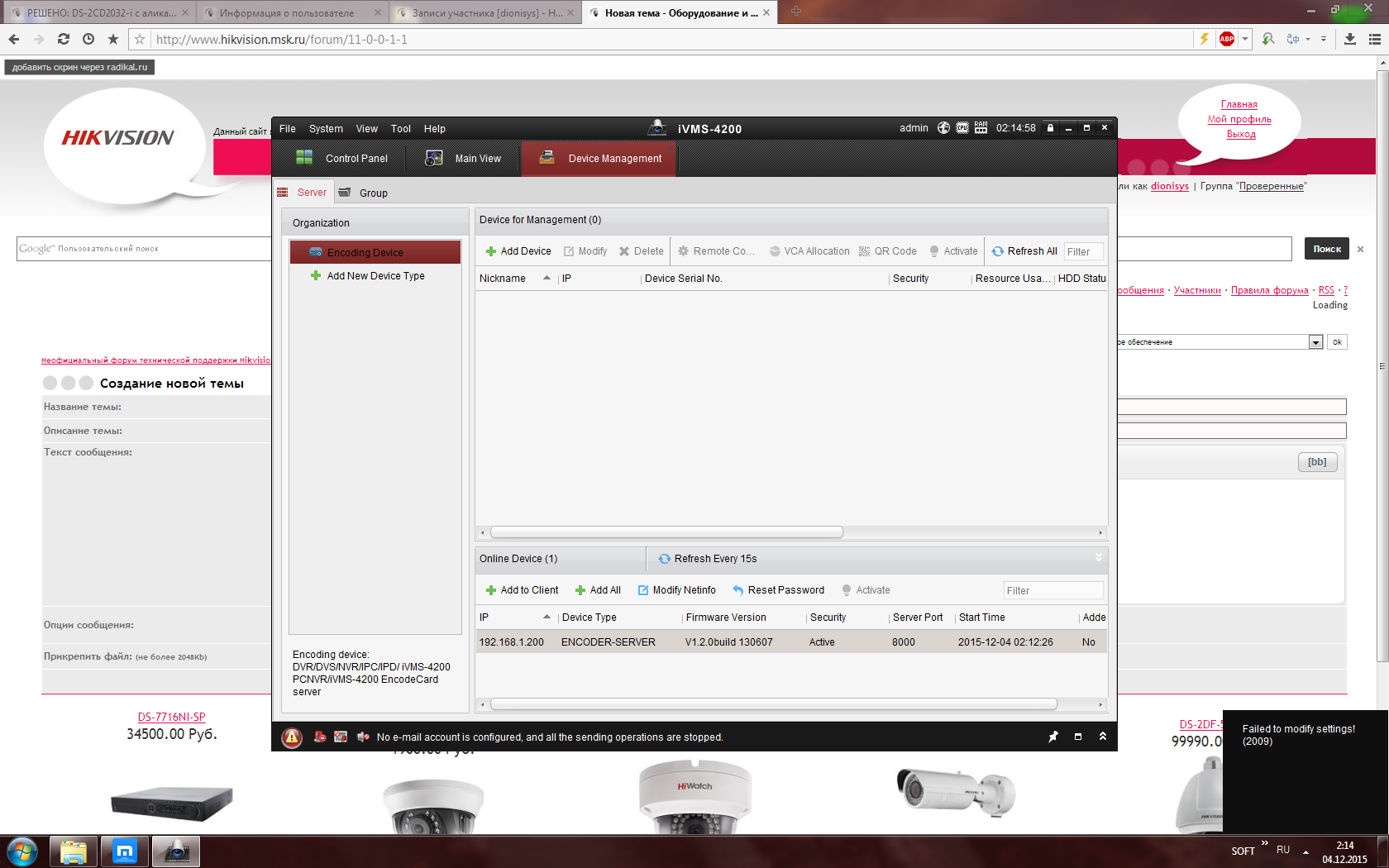Screen dimensions: 1389x868
Task: Open the Control Panel tab
Action: (341, 159)
